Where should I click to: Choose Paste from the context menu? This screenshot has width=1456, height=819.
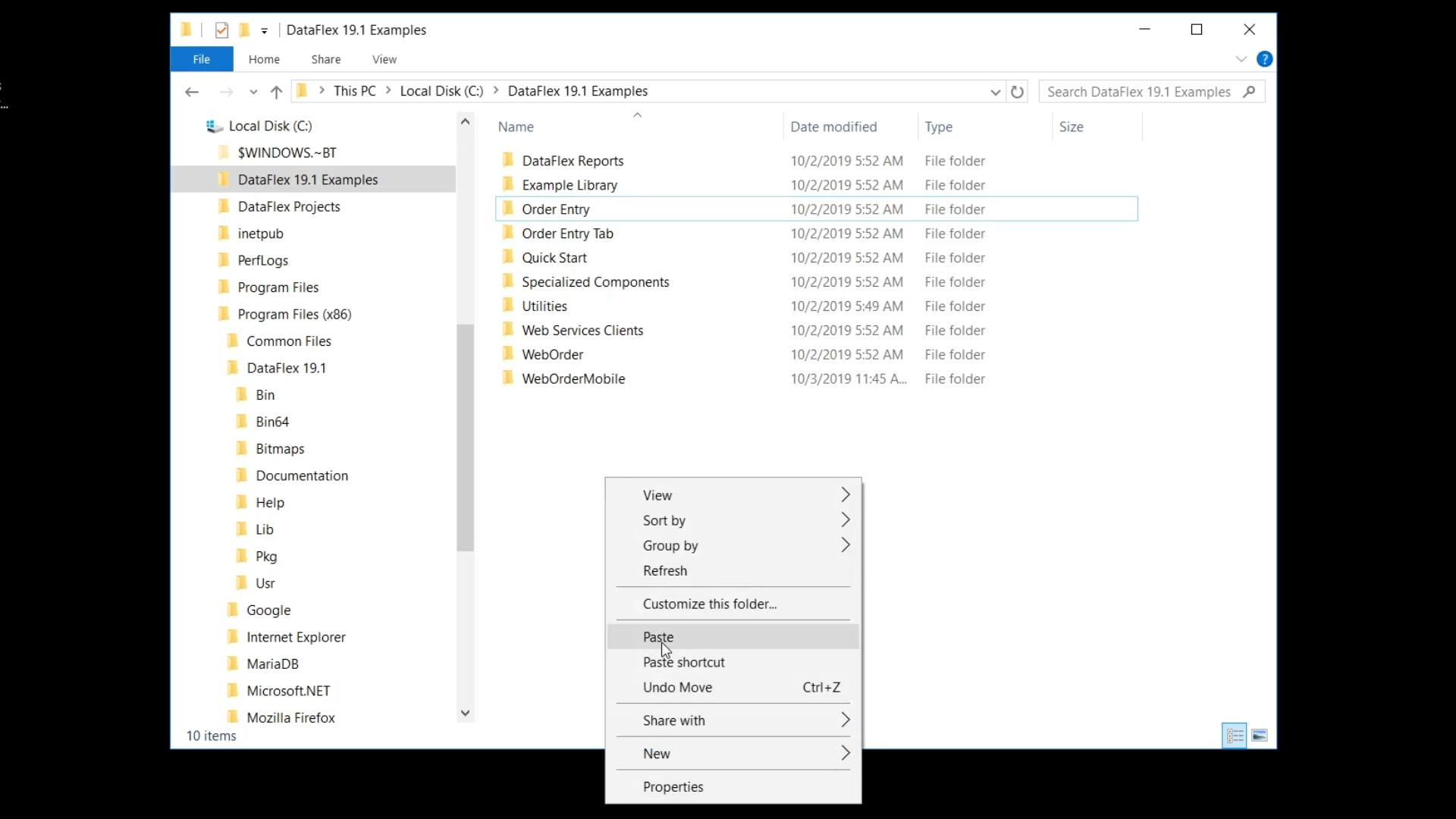pos(658,637)
